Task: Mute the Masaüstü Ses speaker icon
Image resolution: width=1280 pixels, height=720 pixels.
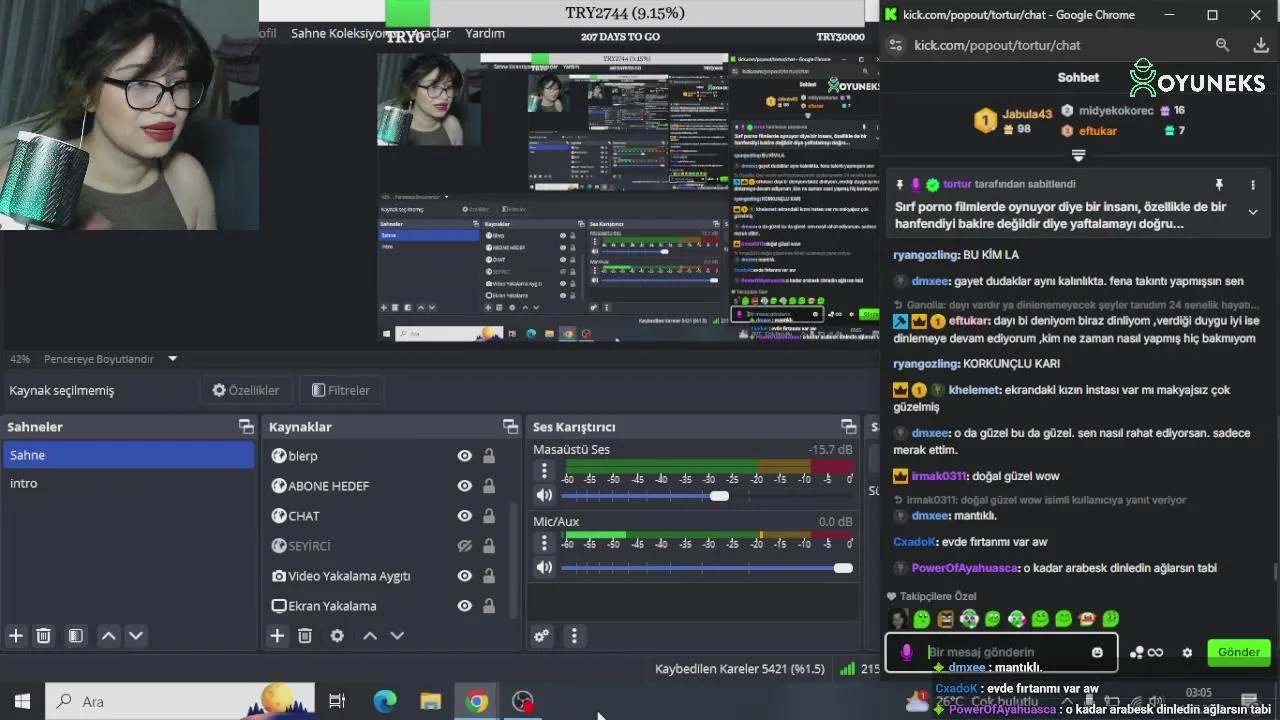Action: point(544,495)
